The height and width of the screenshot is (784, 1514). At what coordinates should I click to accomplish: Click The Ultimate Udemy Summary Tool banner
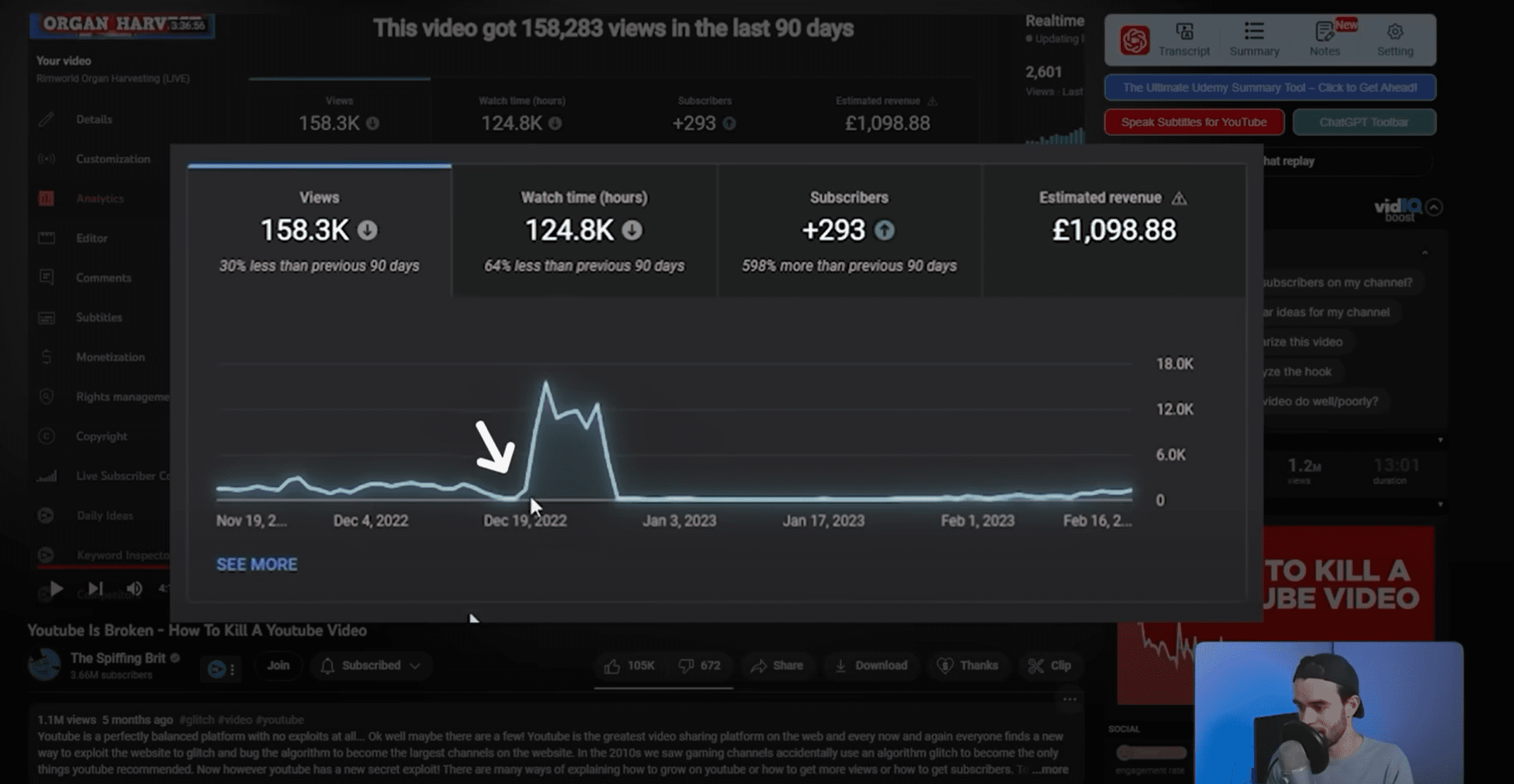(x=1270, y=88)
